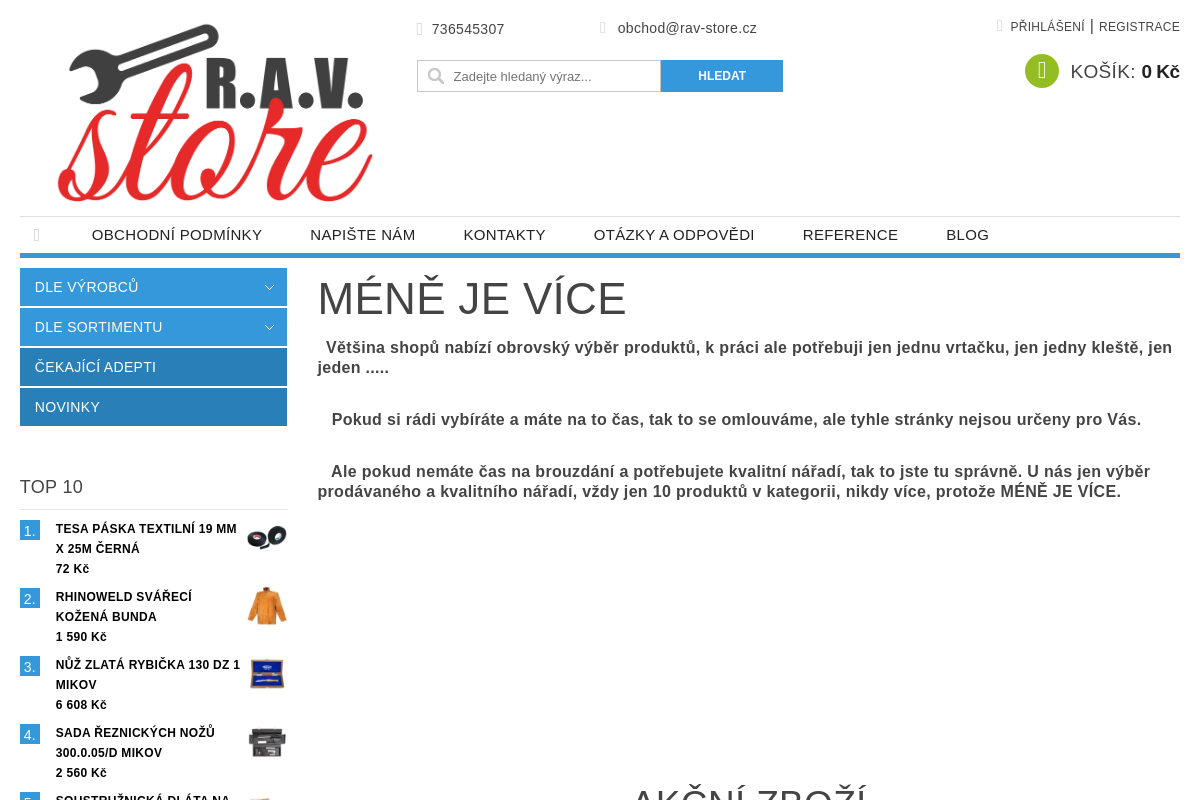Open the green shopping cart icon
This screenshot has width=1200, height=800.
click(x=1041, y=71)
